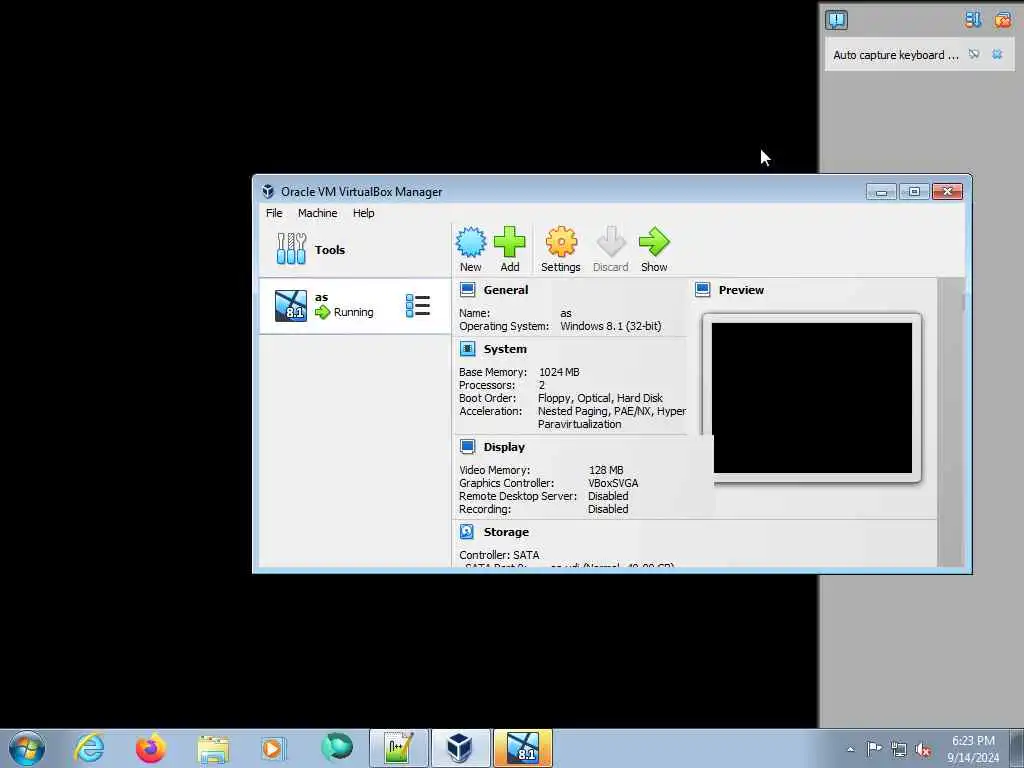Click the General section header
The image size is (1024, 768).
click(505, 289)
